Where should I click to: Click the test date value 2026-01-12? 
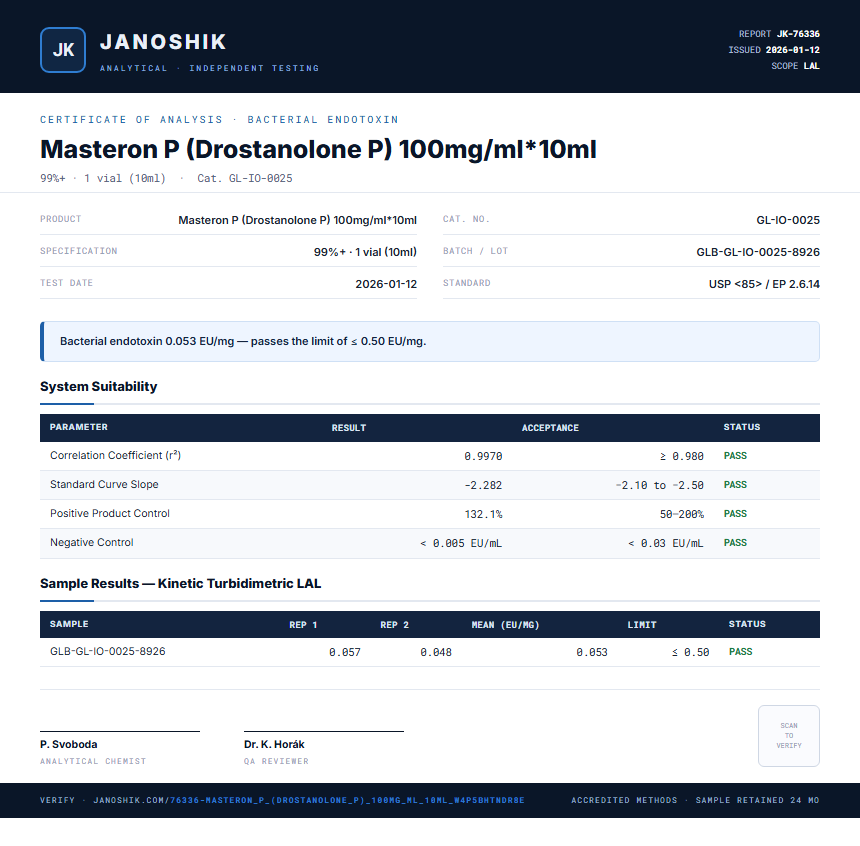click(x=386, y=284)
